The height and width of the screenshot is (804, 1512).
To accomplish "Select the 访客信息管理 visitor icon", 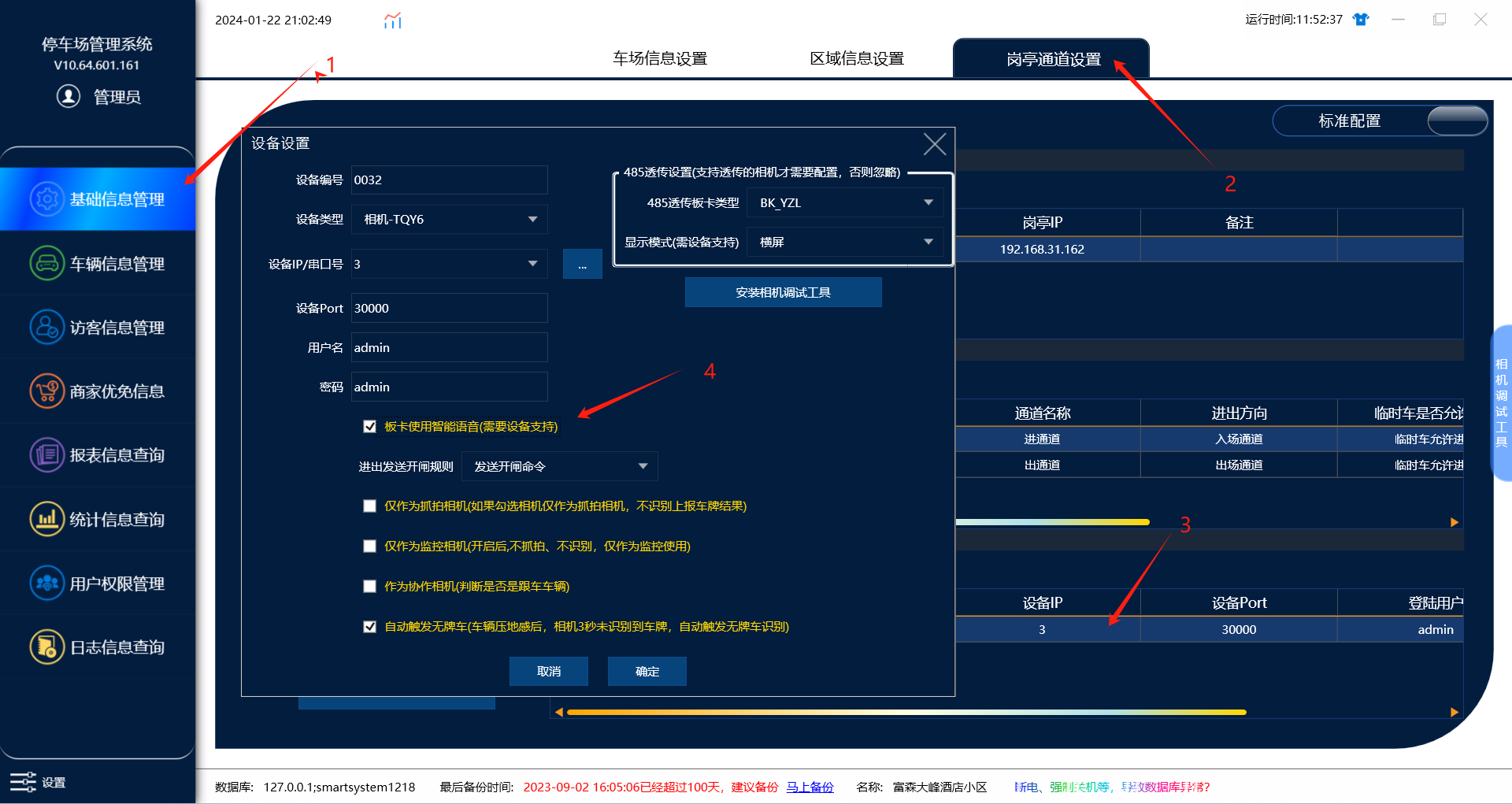I will tap(47, 327).
